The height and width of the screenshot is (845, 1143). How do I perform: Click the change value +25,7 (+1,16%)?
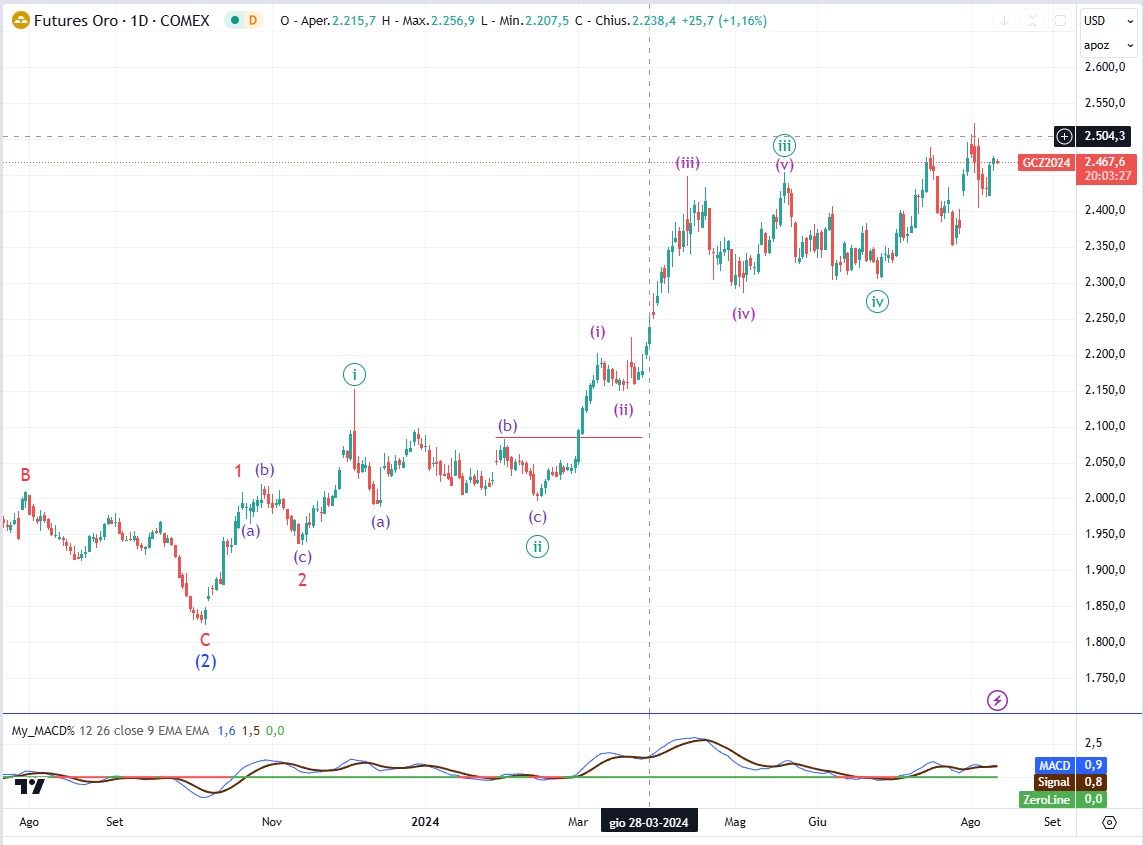[724, 20]
